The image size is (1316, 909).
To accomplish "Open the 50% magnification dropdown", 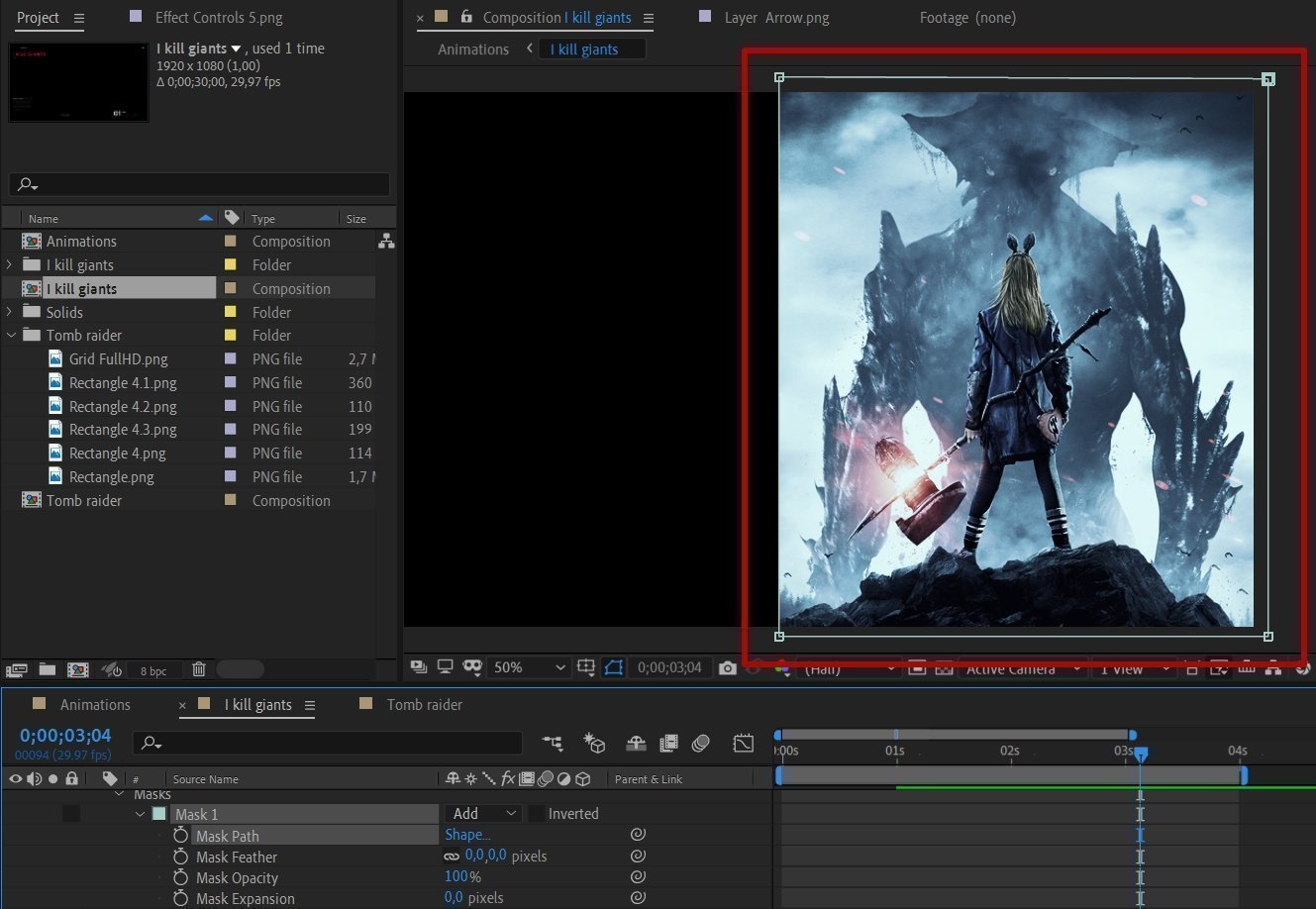I will pyautogui.click(x=530, y=667).
